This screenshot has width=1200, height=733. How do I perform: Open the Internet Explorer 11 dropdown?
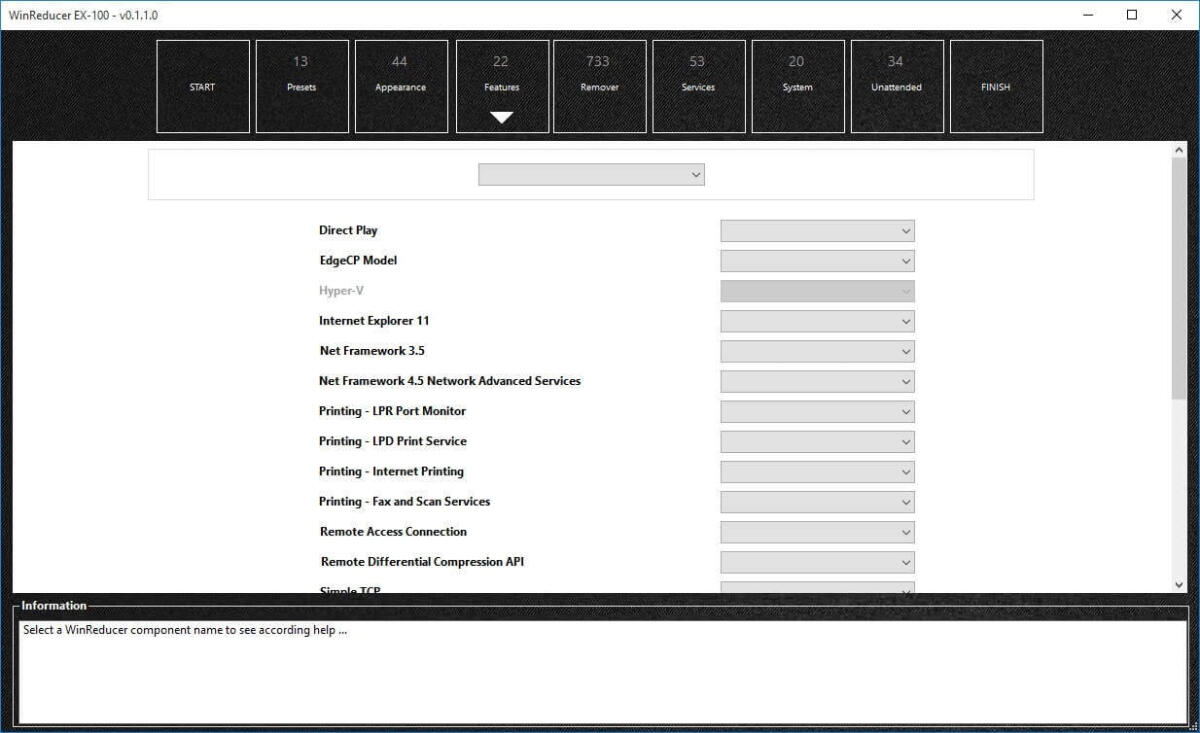[816, 321]
